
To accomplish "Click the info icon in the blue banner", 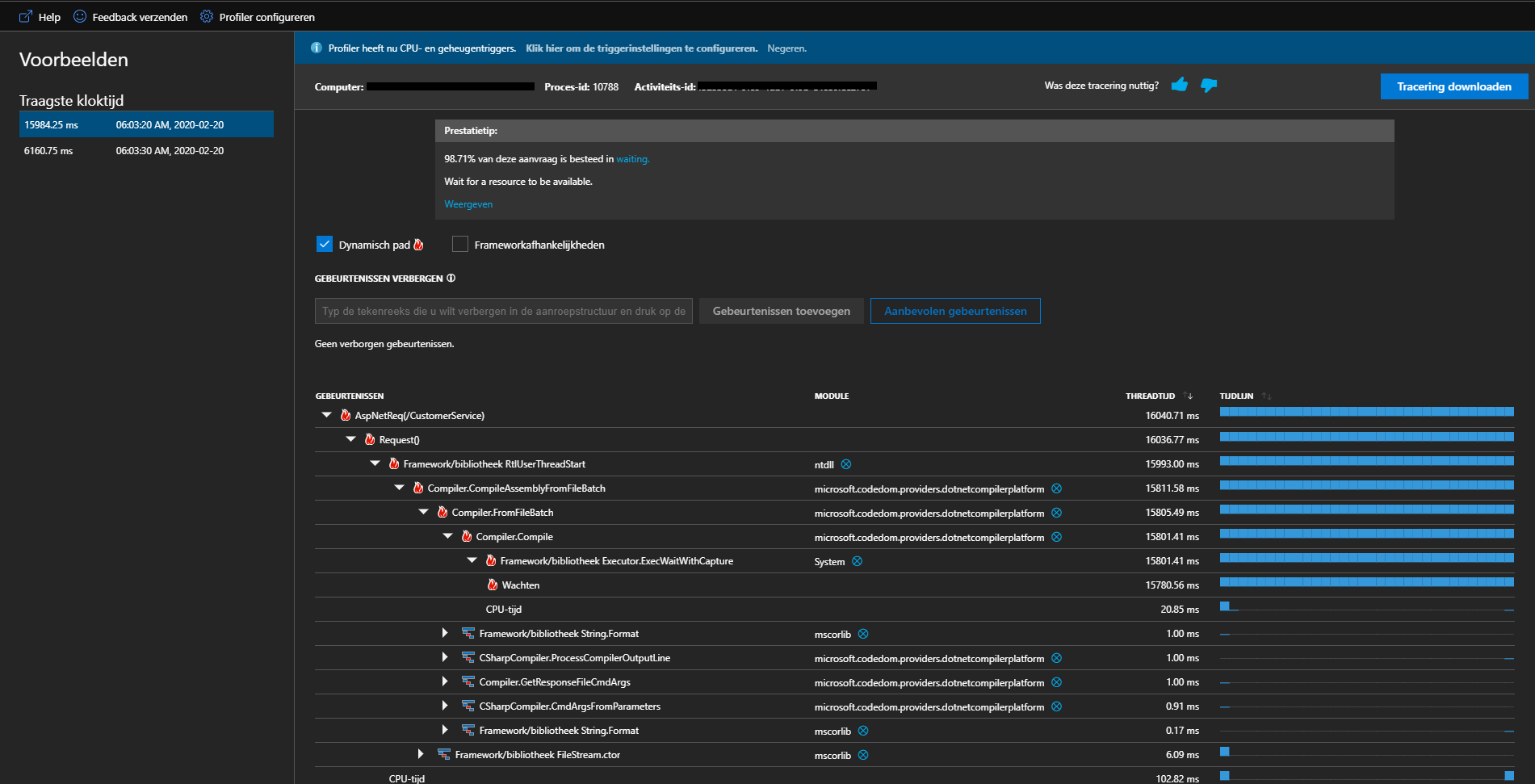I will (317, 48).
